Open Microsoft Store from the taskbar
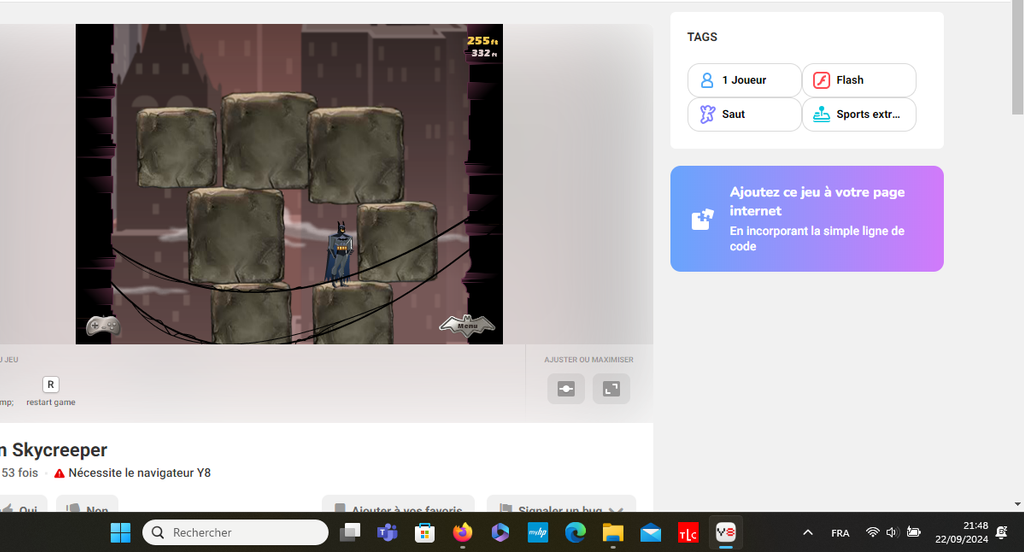1024x552 pixels. (424, 533)
